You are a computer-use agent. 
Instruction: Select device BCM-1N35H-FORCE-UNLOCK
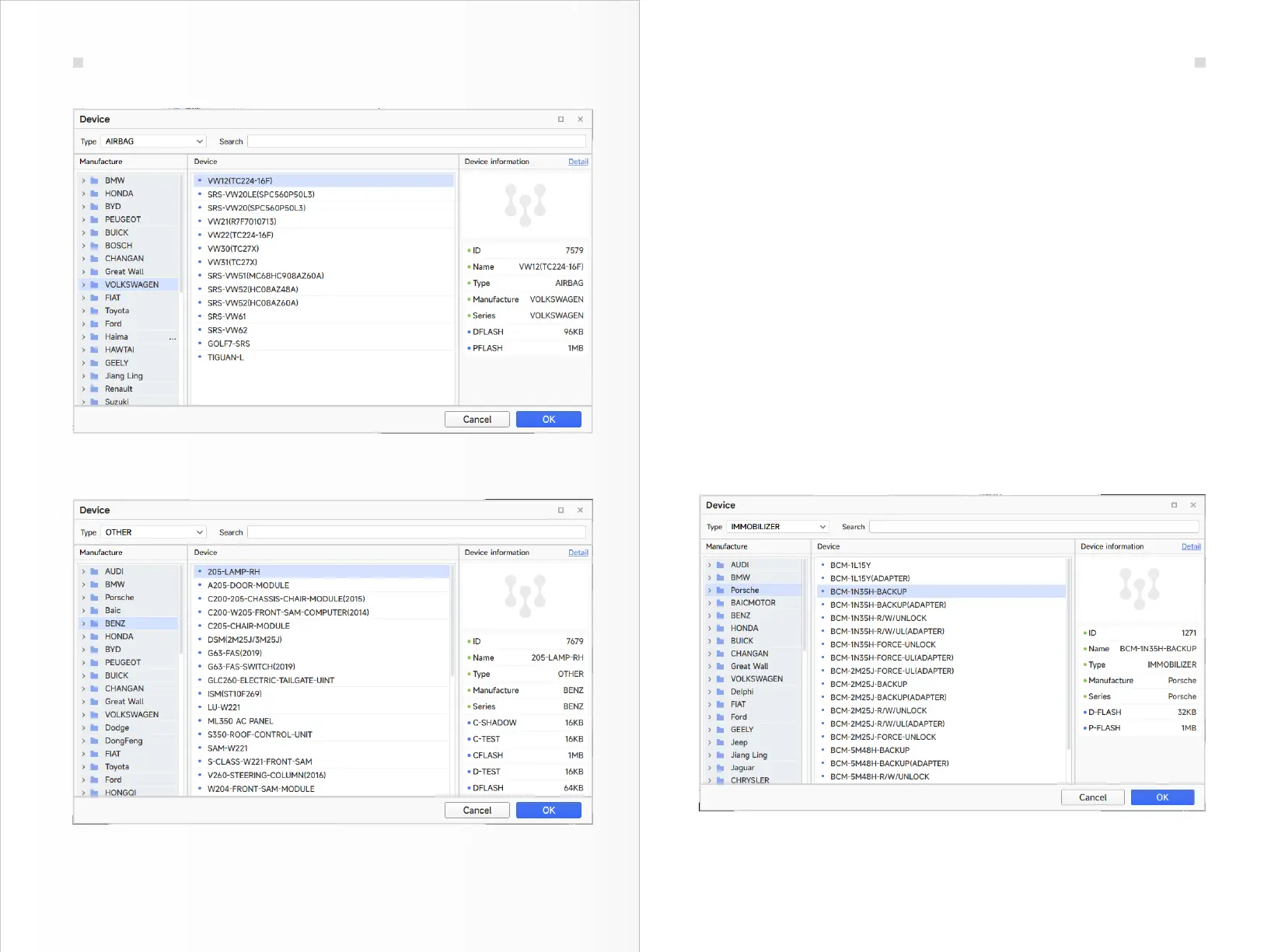(941, 644)
